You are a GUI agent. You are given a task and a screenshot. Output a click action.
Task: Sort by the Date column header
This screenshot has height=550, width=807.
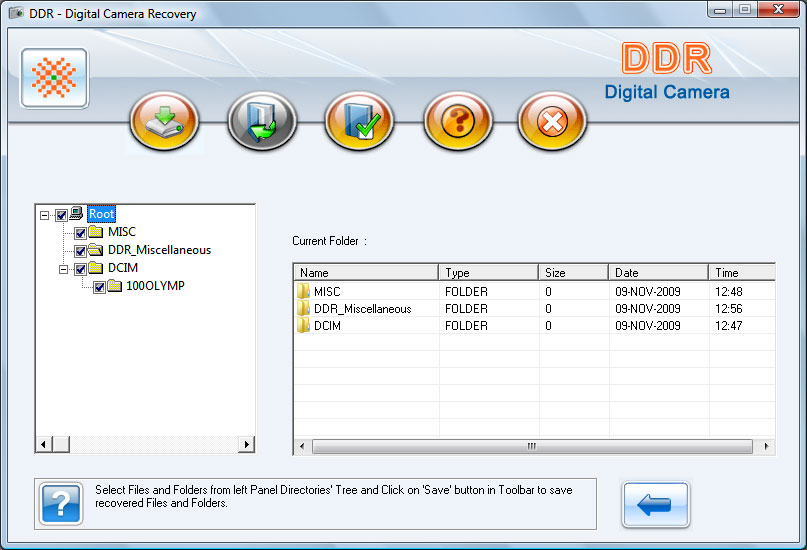658,272
